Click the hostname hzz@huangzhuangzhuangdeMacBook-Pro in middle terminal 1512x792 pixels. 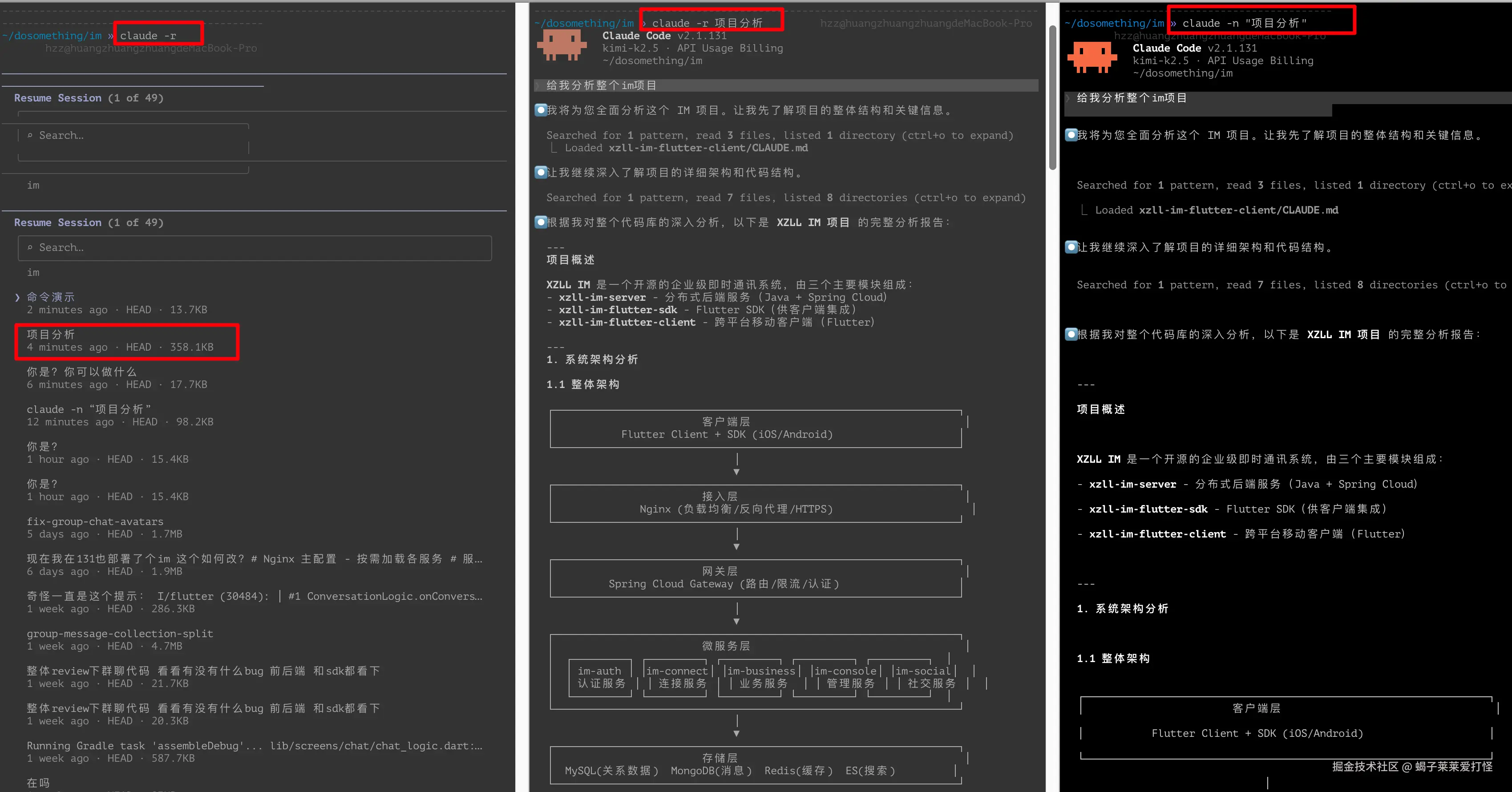click(926, 23)
